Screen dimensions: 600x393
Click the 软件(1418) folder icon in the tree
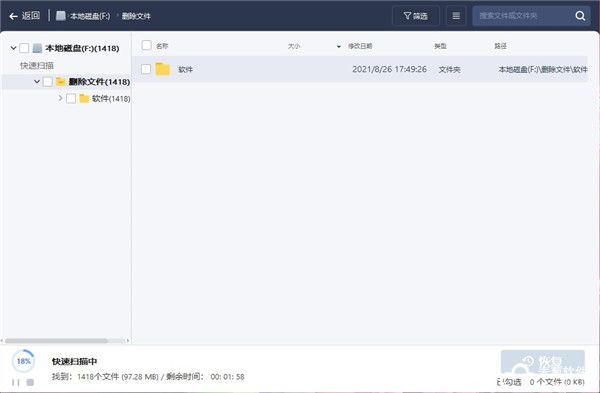pyautogui.click(x=84, y=99)
